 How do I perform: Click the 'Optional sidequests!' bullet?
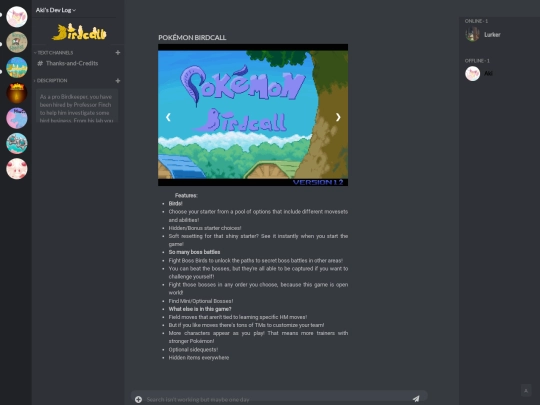(x=193, y=350)
